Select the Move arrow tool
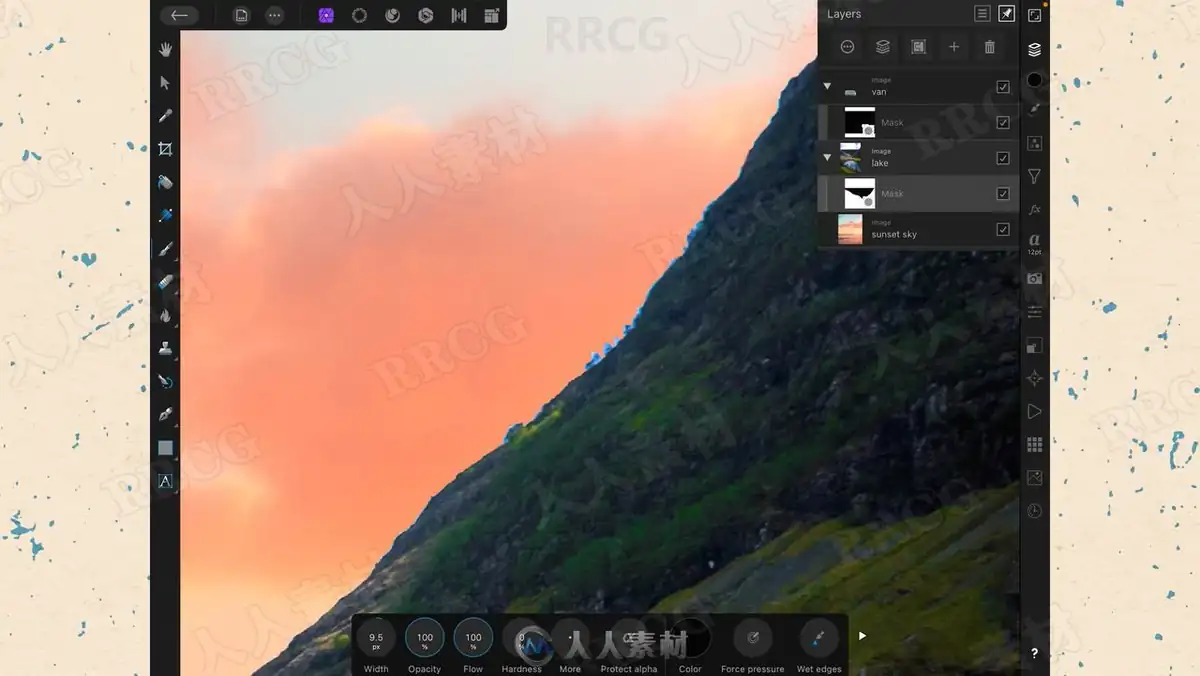Viewport: 1200px width, 676px height. point(165,82)
